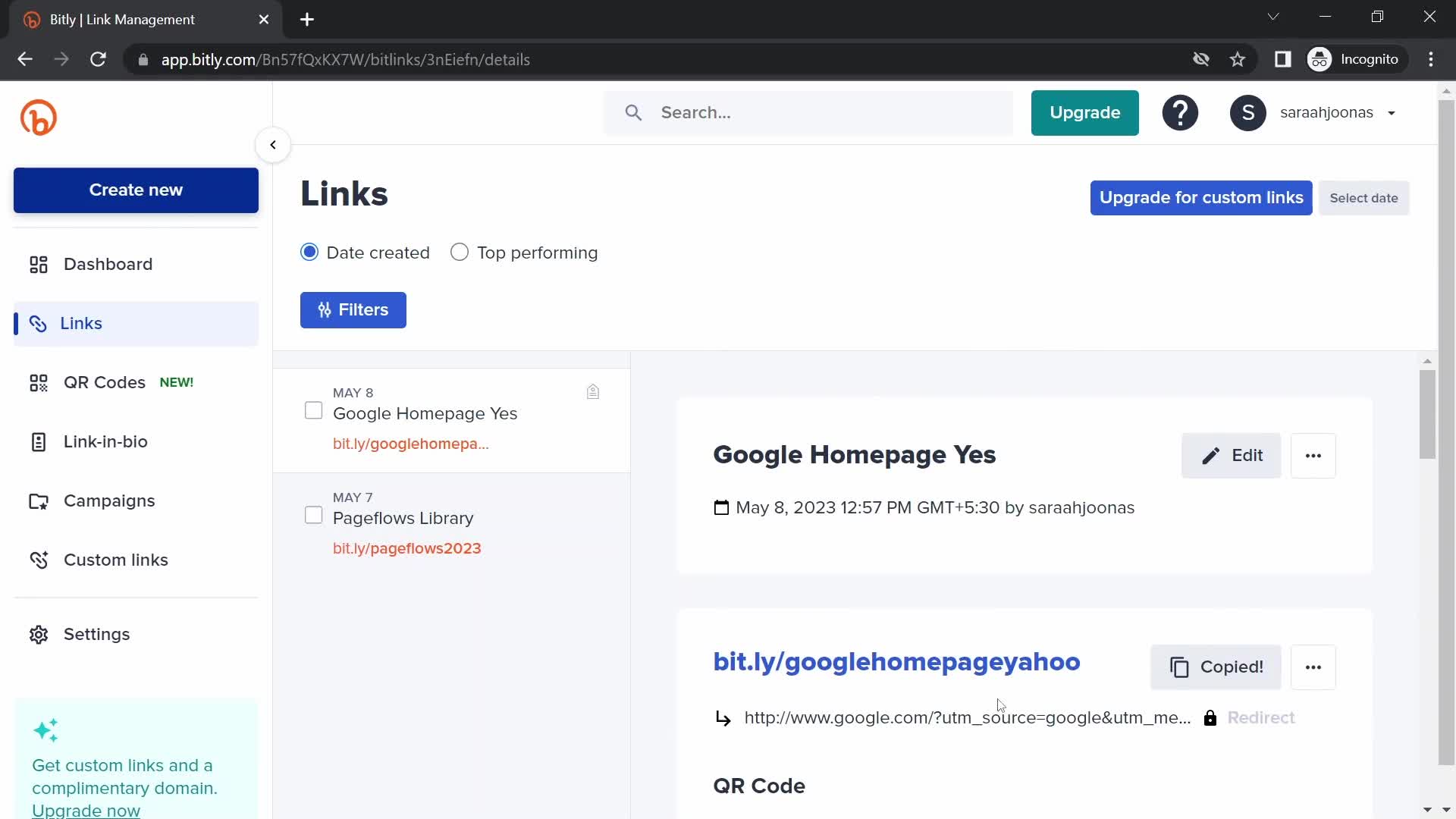Click the Dashboard menu item in sidebar

[107, 264]
